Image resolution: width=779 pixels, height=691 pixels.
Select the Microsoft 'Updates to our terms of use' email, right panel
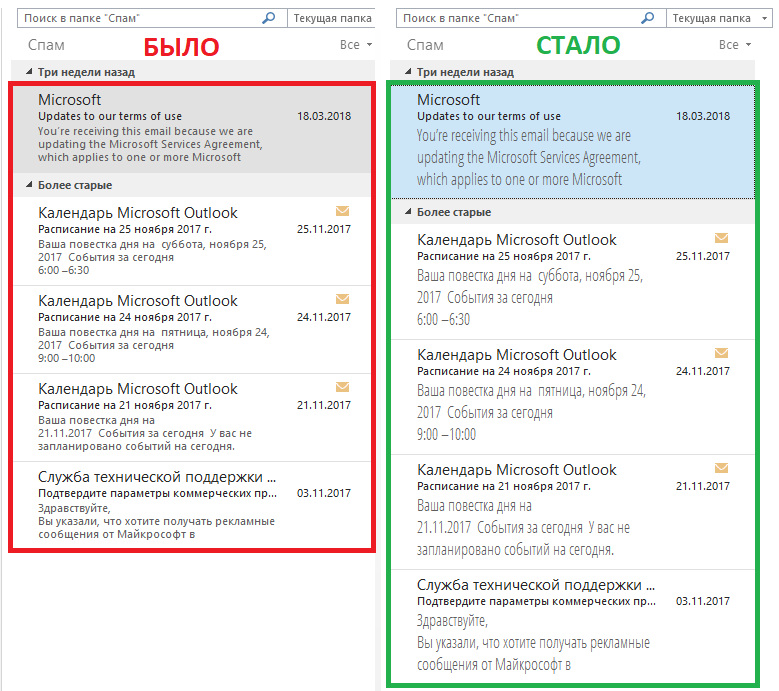click(x=573, y=142)
